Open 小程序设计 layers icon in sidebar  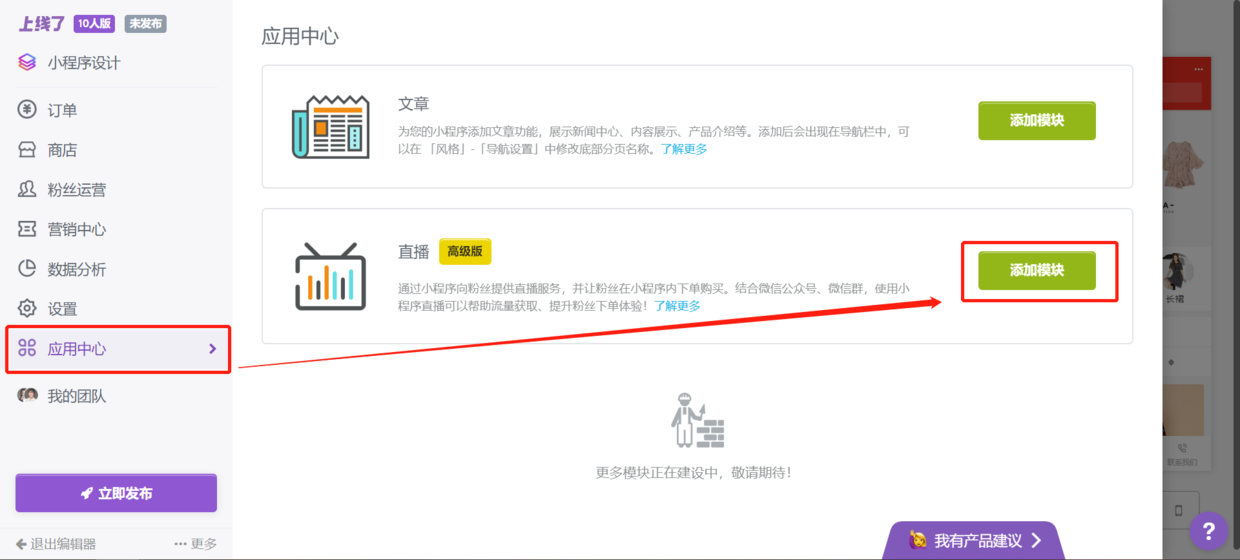pyautogui.click(x=27, y=63)
